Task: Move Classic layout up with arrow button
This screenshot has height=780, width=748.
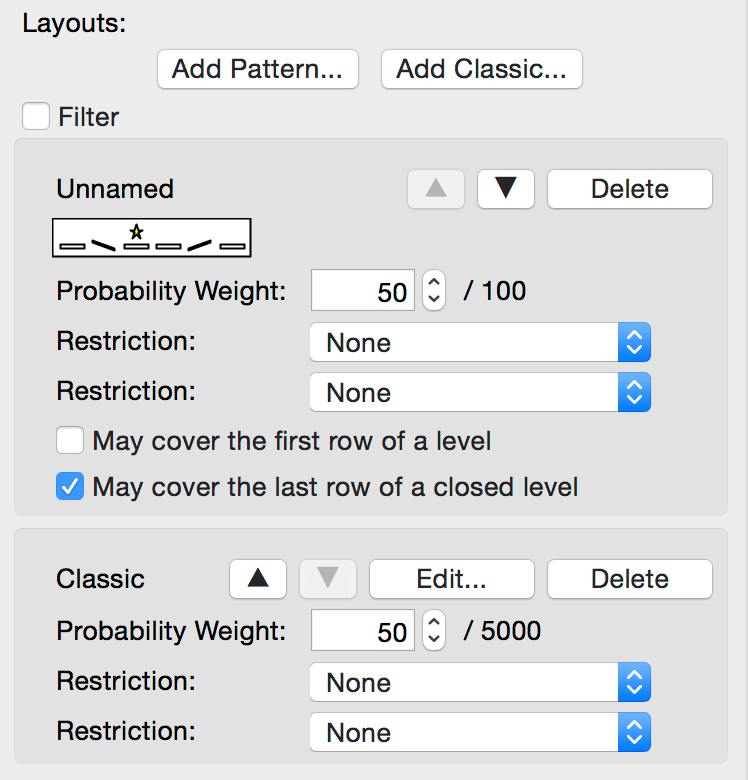Action: (258, 579)
